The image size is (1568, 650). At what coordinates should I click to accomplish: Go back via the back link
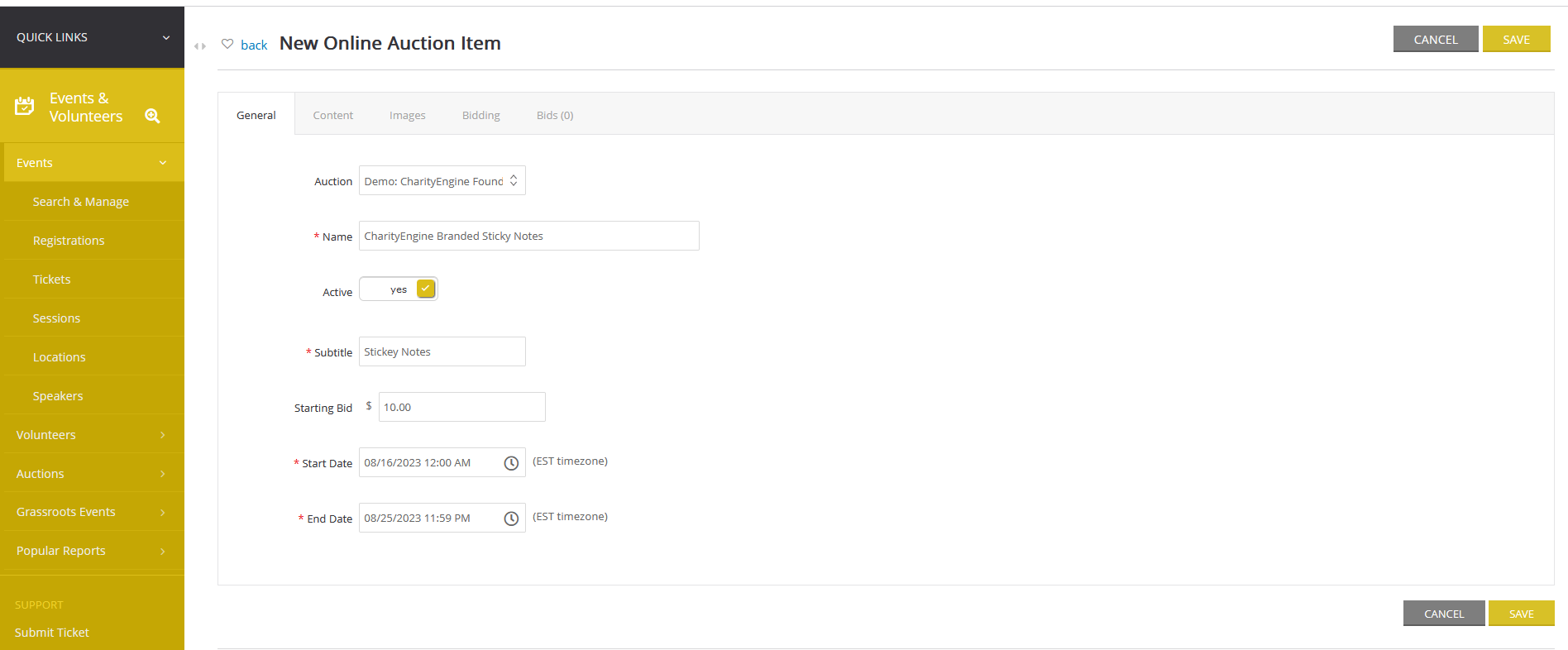pyautogui.click(x=254, y=45)
